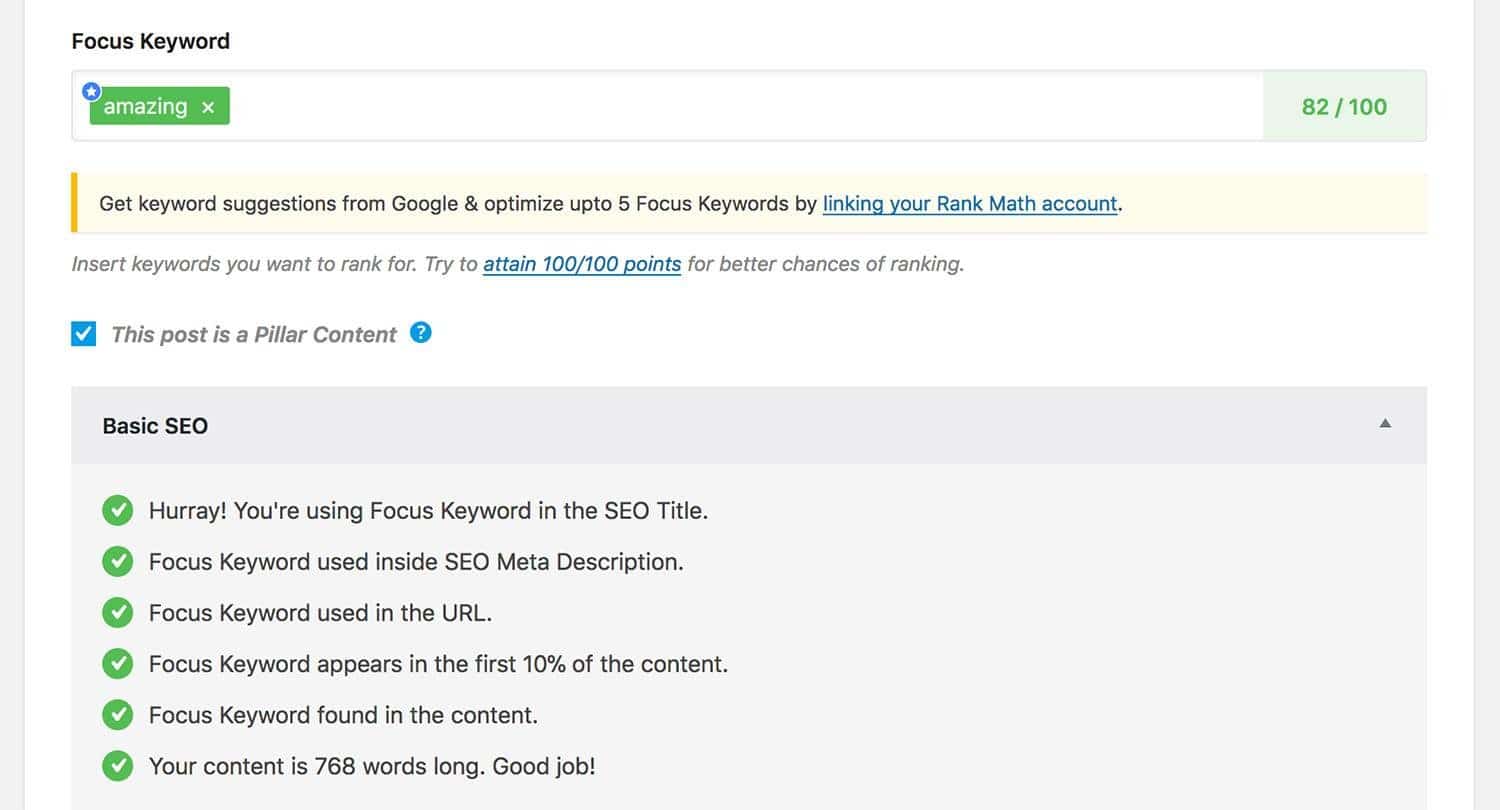The image size is (1500, 810).
Task: Follow the 'attain 100/100 points' link
Action: (582, 265)
